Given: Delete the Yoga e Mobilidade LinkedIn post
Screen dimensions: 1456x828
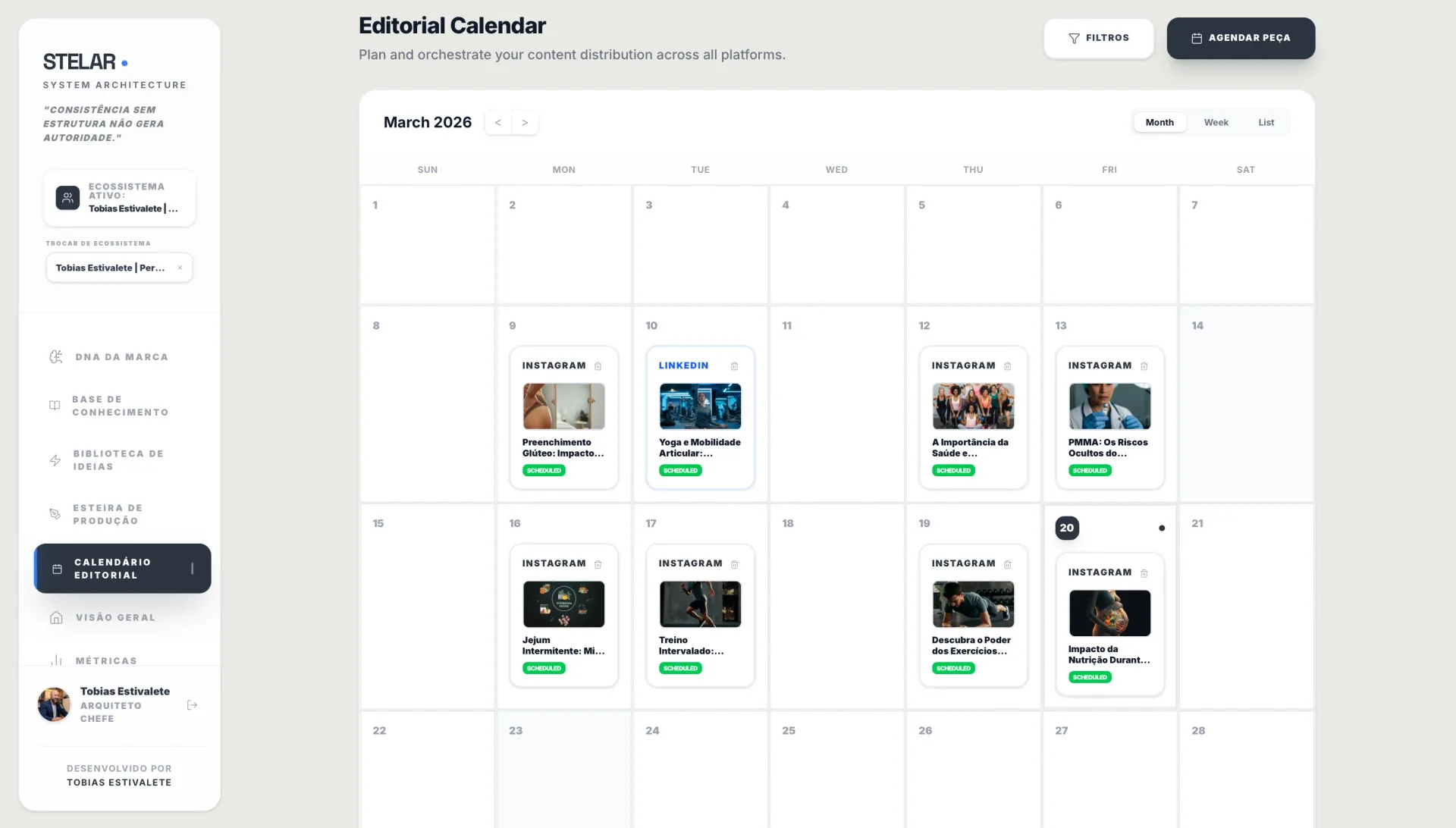Looking at the screenshot, I should pos(734,366).
